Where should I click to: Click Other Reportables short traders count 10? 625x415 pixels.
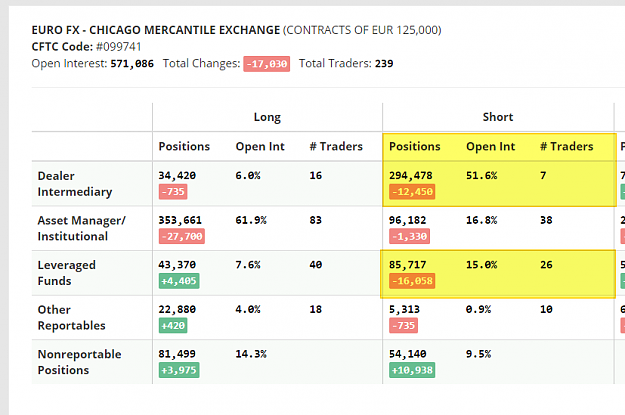point(546,310)
